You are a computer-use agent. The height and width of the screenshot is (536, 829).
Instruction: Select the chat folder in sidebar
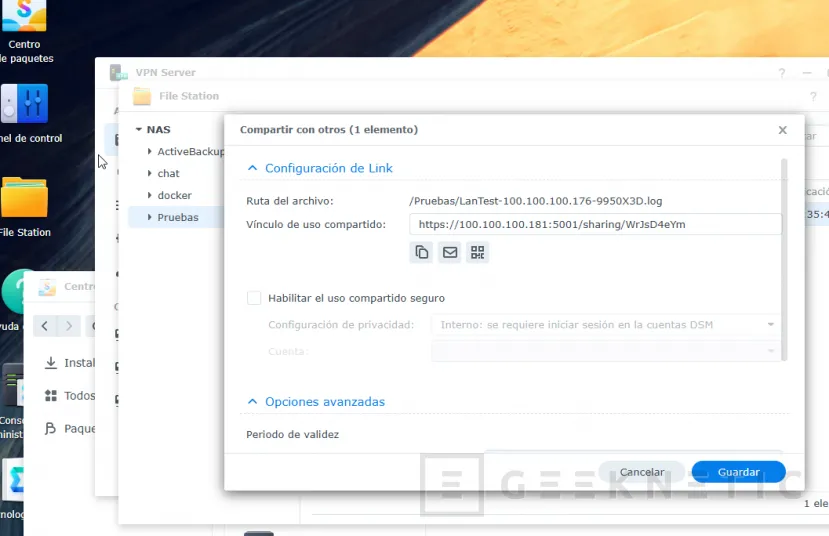(168, 174)
